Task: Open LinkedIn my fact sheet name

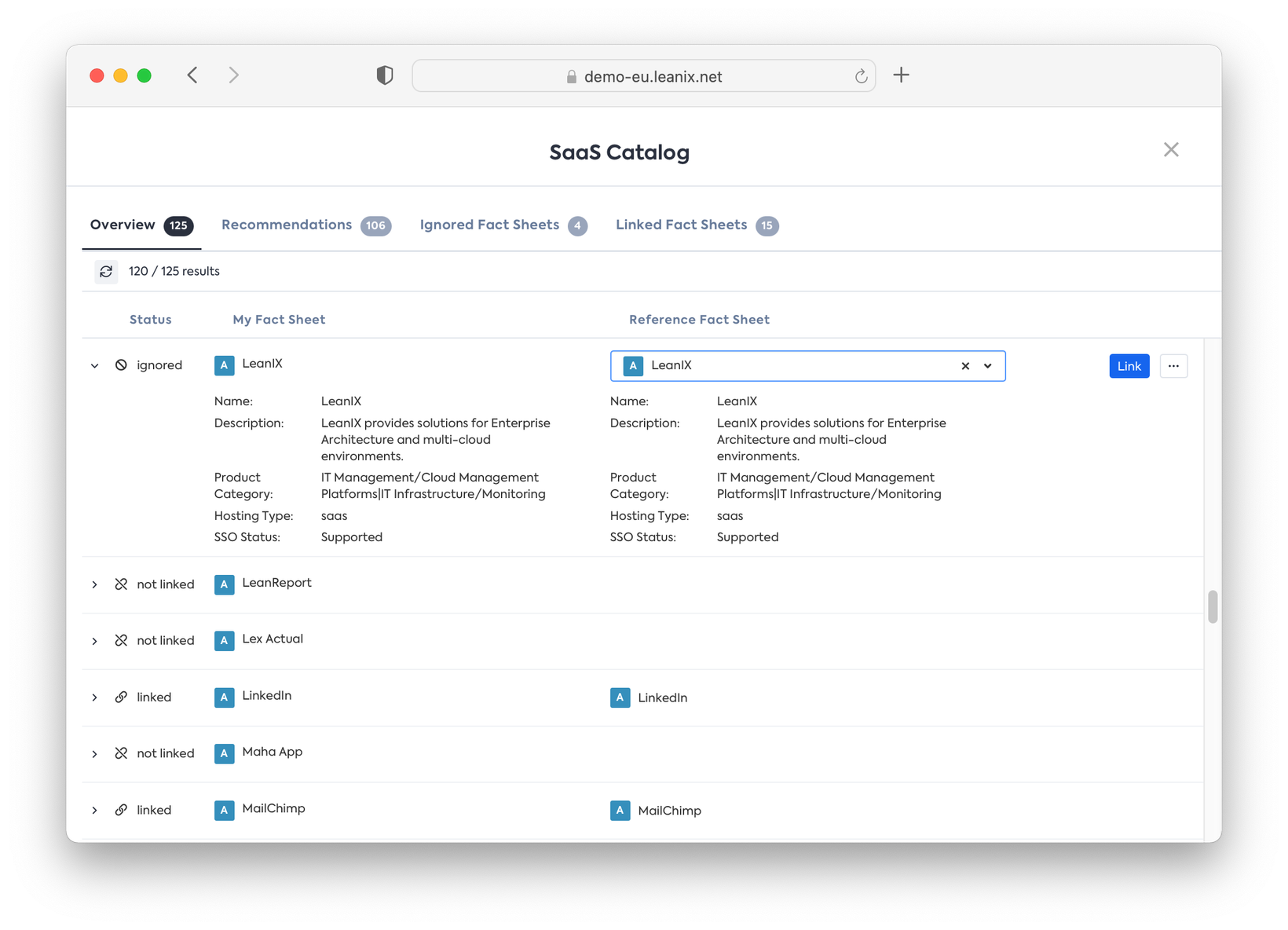Action: point(267,696)
